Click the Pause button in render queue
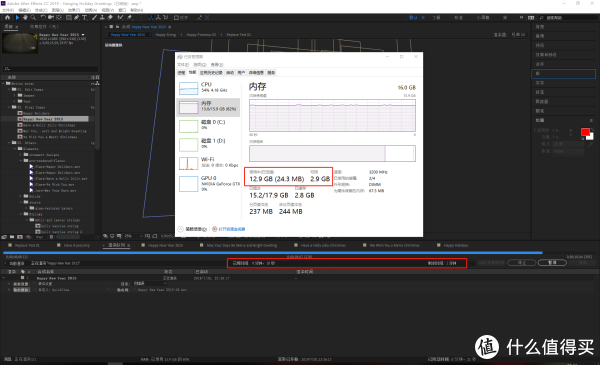This screenshot has height=365, width=600. coord(552,262)
